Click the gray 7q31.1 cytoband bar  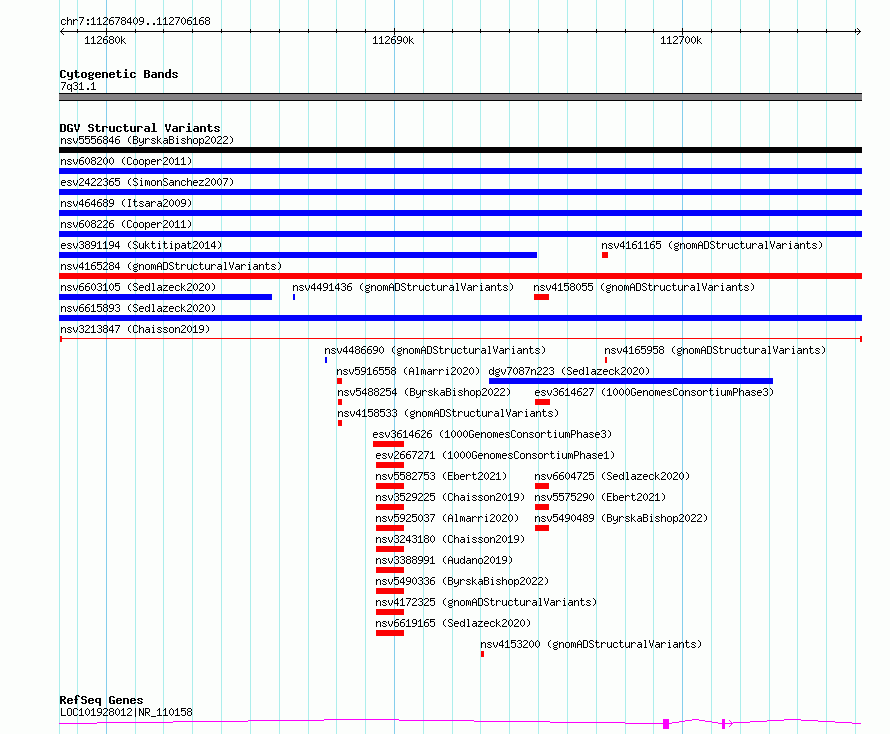(x=460, y=97)
